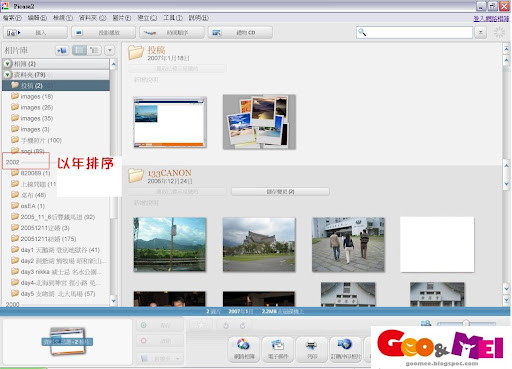This screenshot has width=512, height=369.
Task: Select the photo collage thumbnail
Action: pyautogui.click(x=259, y=122)
